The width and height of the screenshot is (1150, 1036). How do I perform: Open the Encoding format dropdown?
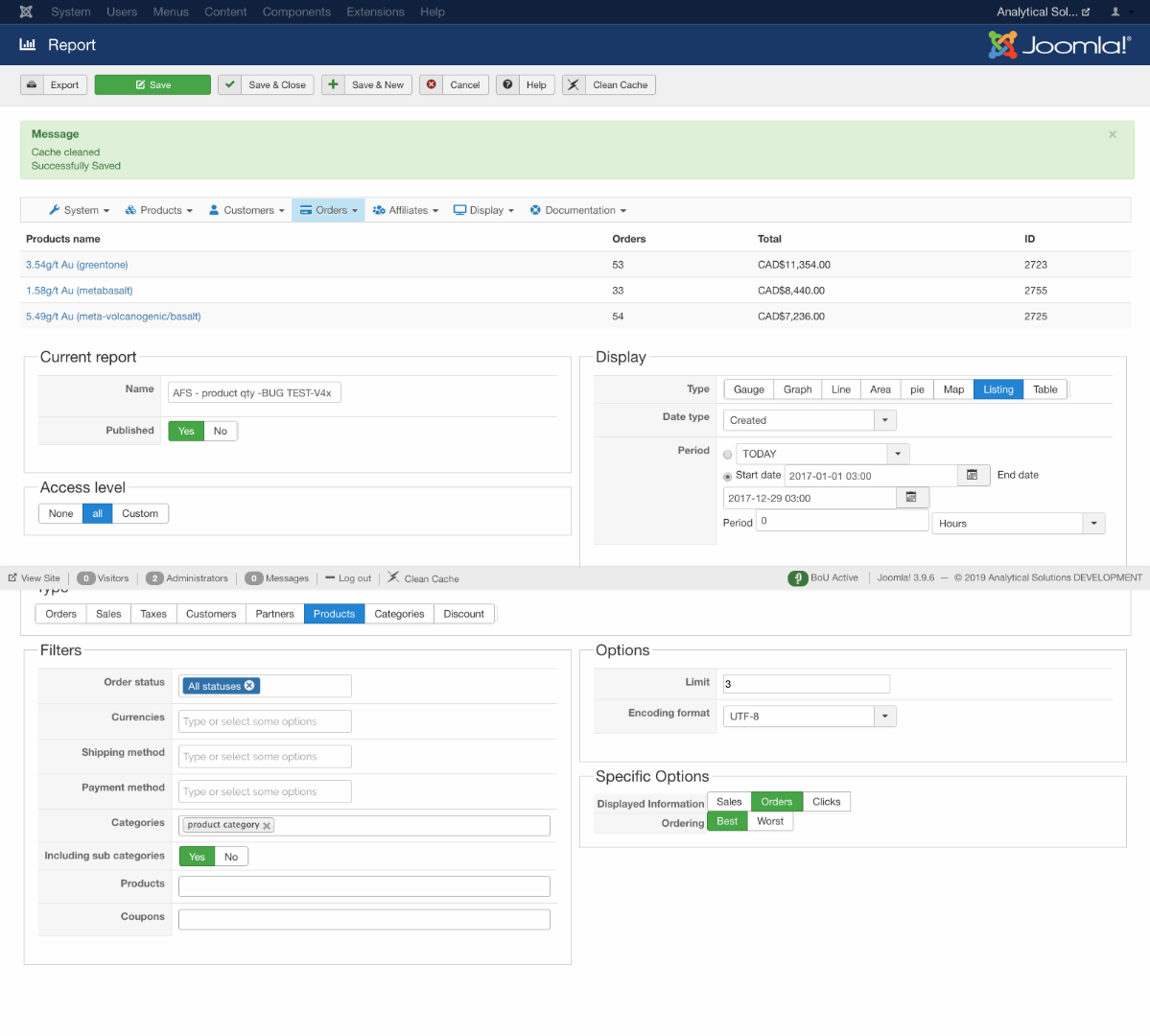(884, 717)
